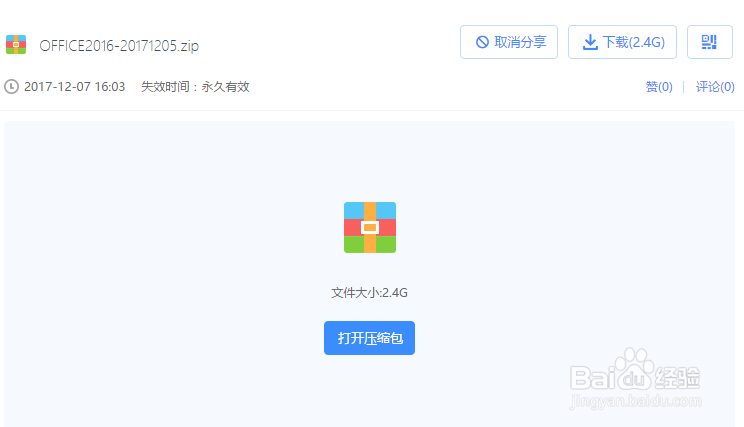Viewport: 744px width, 427px height.
Task: Click the file name OFFICE2016-20171205.zip
Action: point(119,46)
